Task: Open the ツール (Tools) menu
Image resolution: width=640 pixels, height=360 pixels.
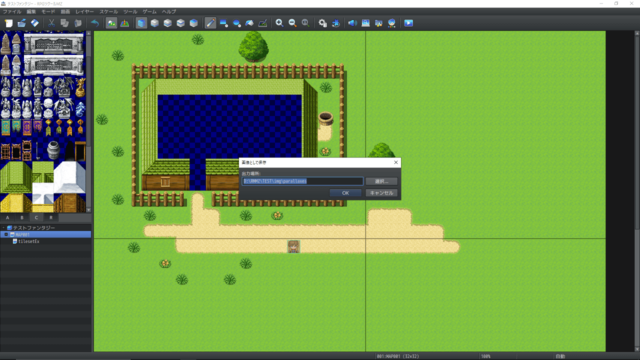Action: coord(131,12)
